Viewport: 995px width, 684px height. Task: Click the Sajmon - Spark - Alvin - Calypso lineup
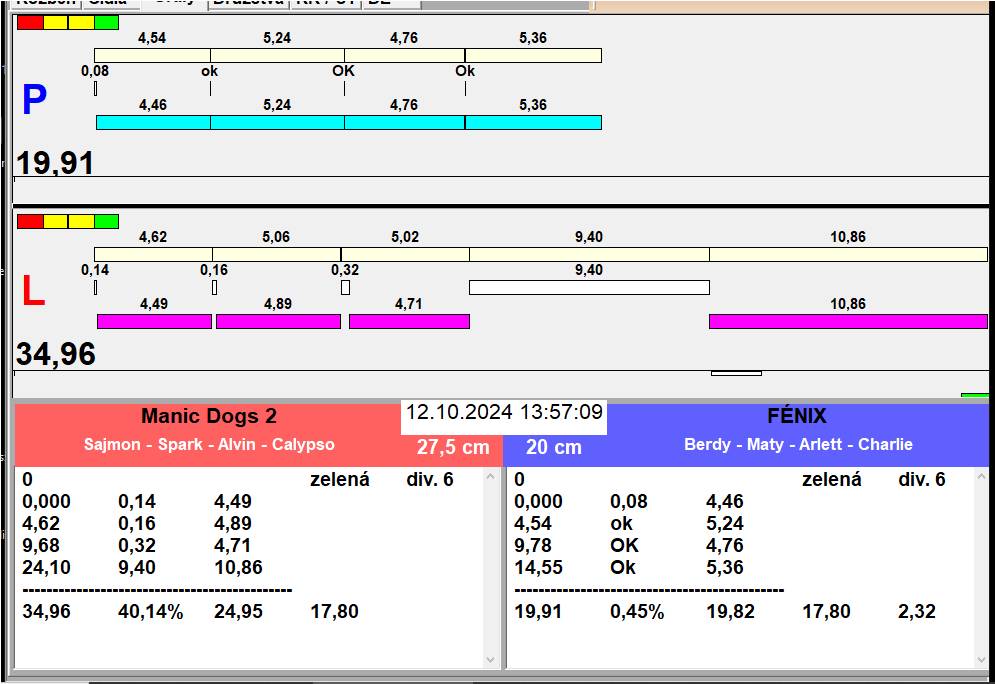(x=209, y=444)
